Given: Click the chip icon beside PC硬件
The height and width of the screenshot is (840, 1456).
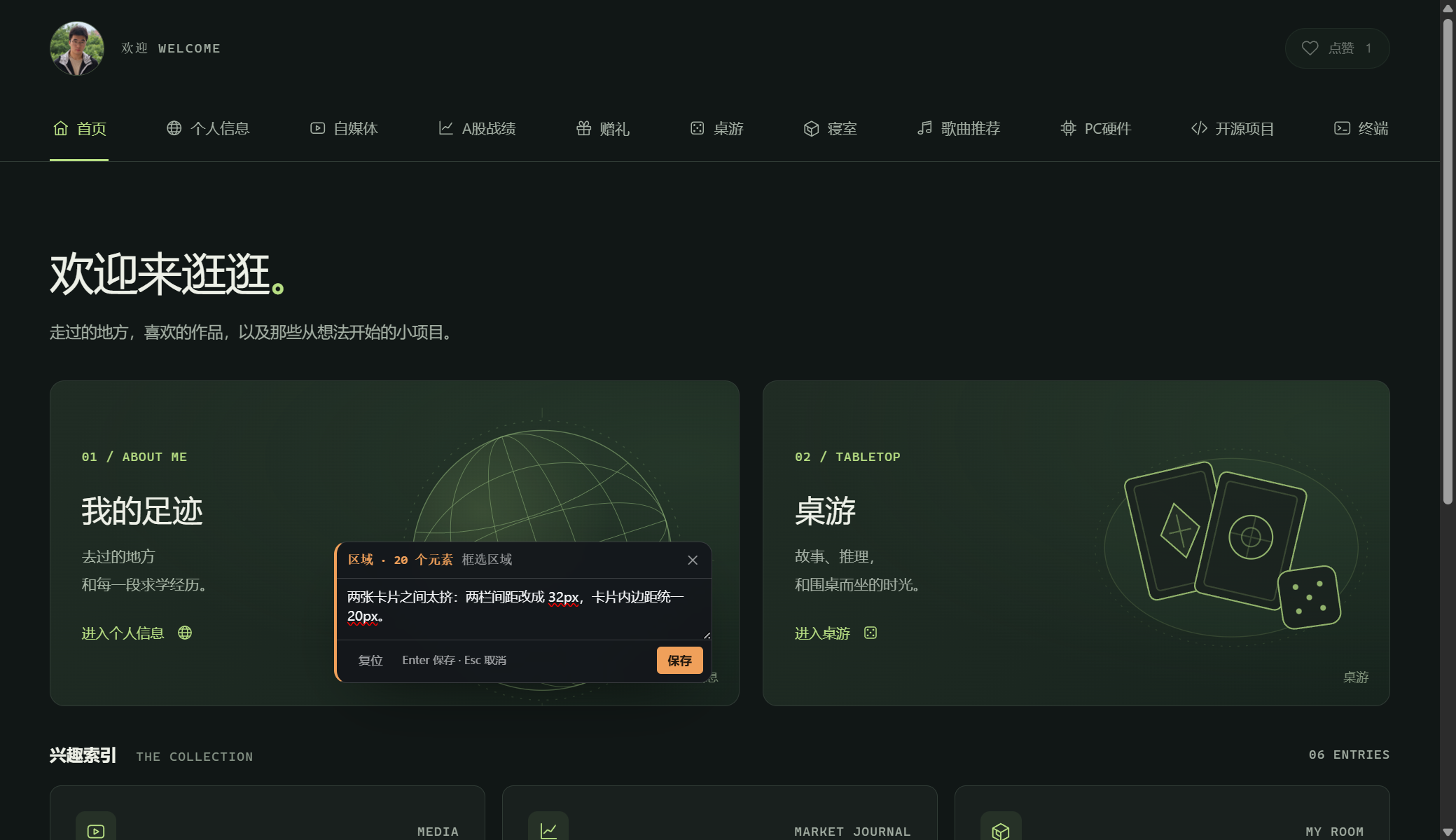Looking at the screenshot, I should click(x=1068, y=128).
